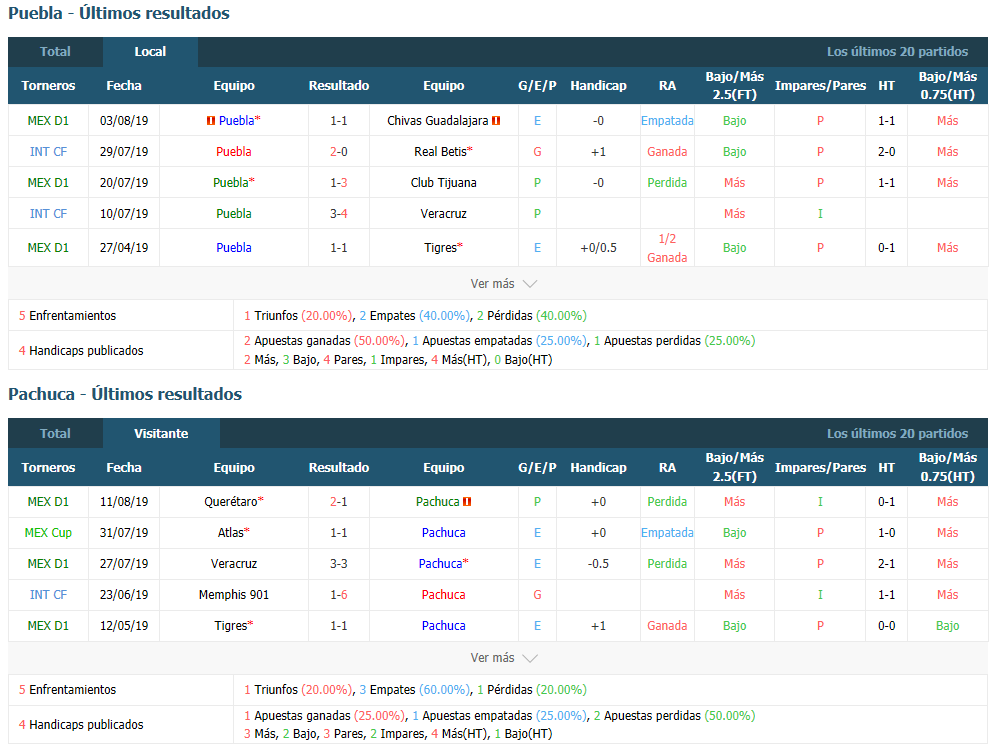This screenshot has height=746, width=1007.
Task: Click MEX D1 in the 03/08/19 row
Action: [x=48, y=121]
